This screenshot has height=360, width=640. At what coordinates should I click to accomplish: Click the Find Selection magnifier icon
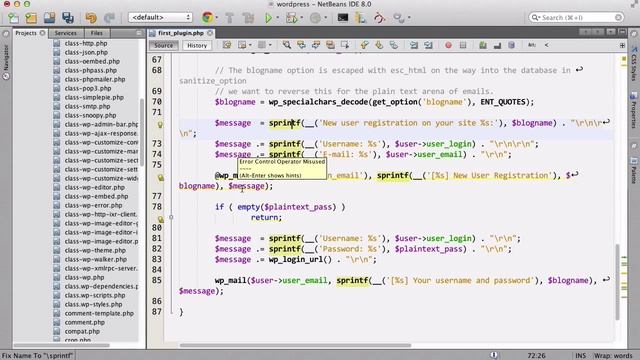[x=287, y=45]
